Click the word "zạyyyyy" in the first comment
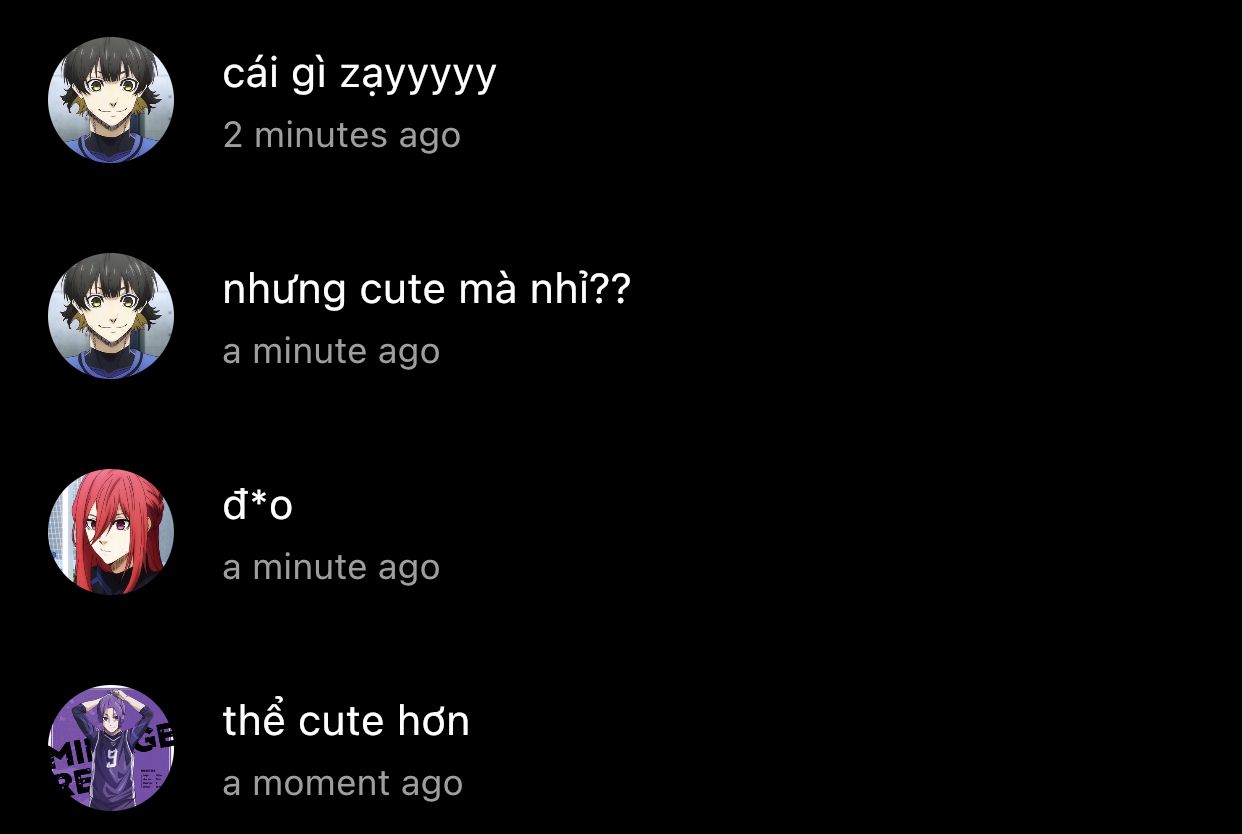The width and height of the screenshot is (1242, 834). [418, 77]
